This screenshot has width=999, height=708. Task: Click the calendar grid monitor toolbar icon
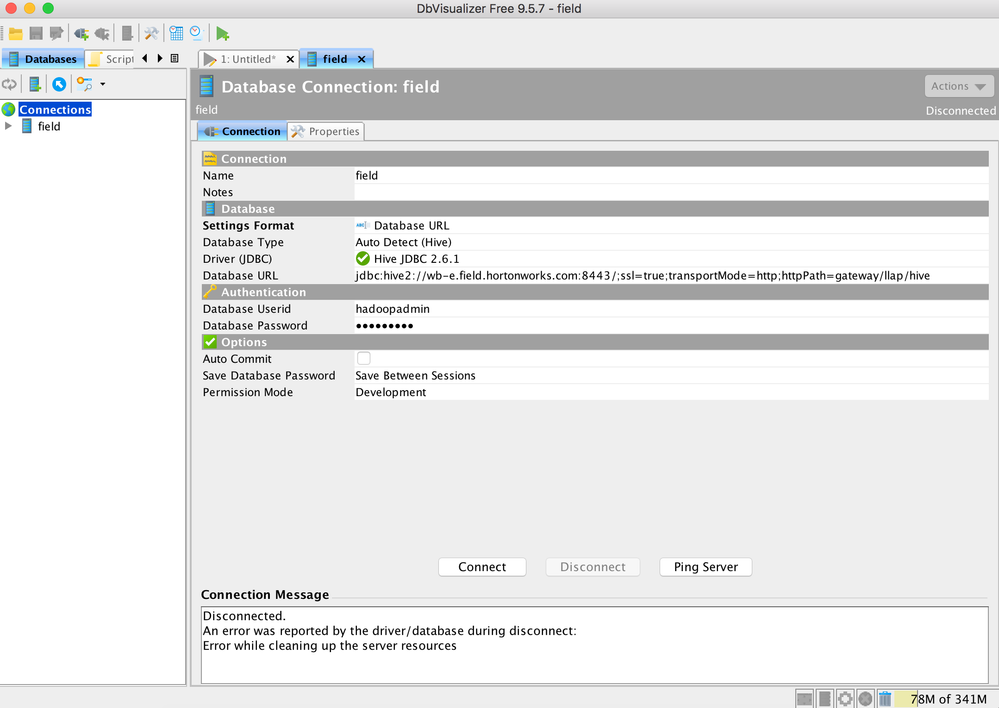point(176,33)
